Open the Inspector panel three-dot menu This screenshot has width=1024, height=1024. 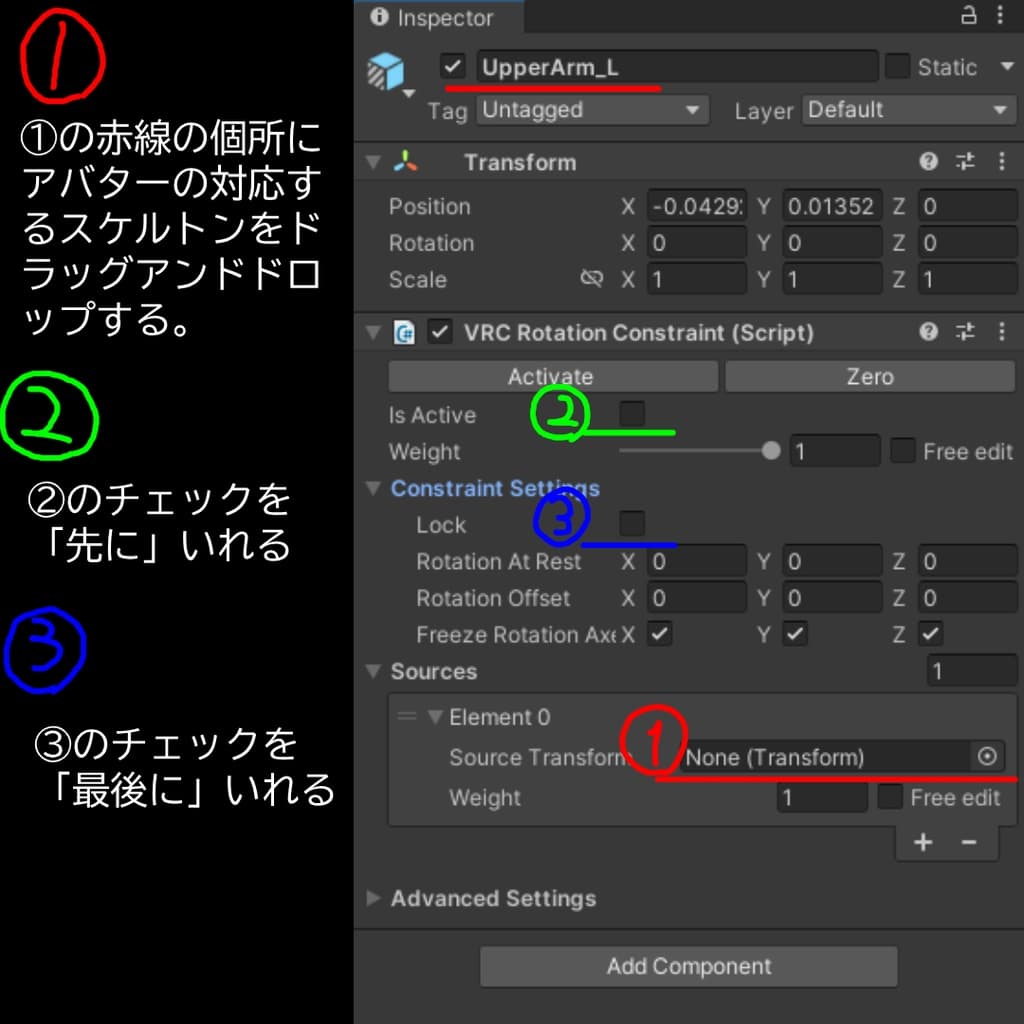(x=1000, y=15)
